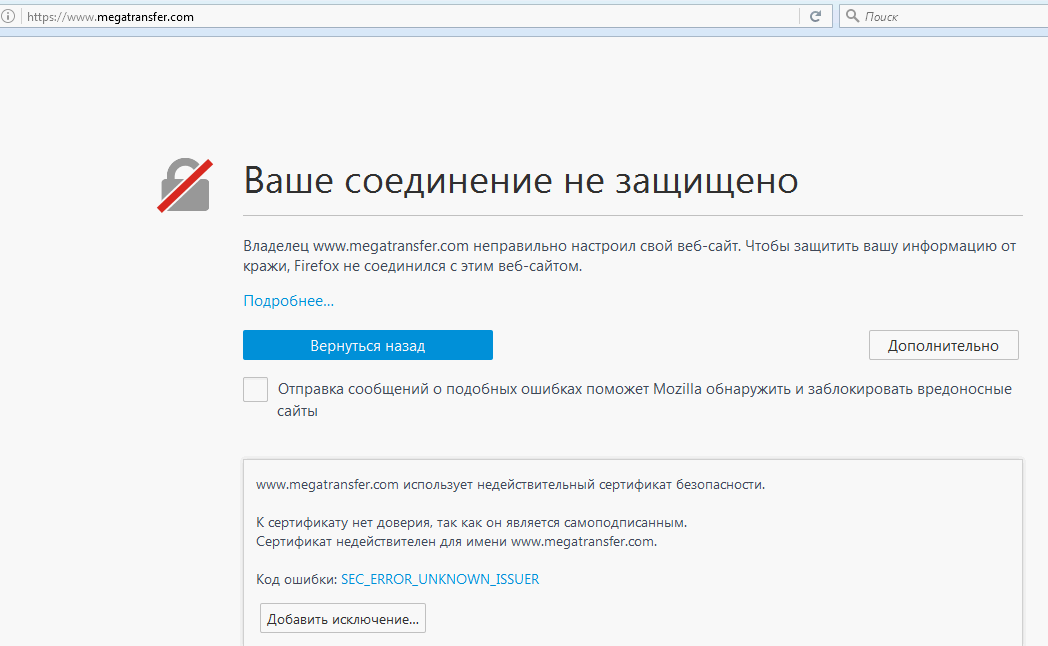Click the heading 'Ваше соединение не защищено'

(521, 180)
